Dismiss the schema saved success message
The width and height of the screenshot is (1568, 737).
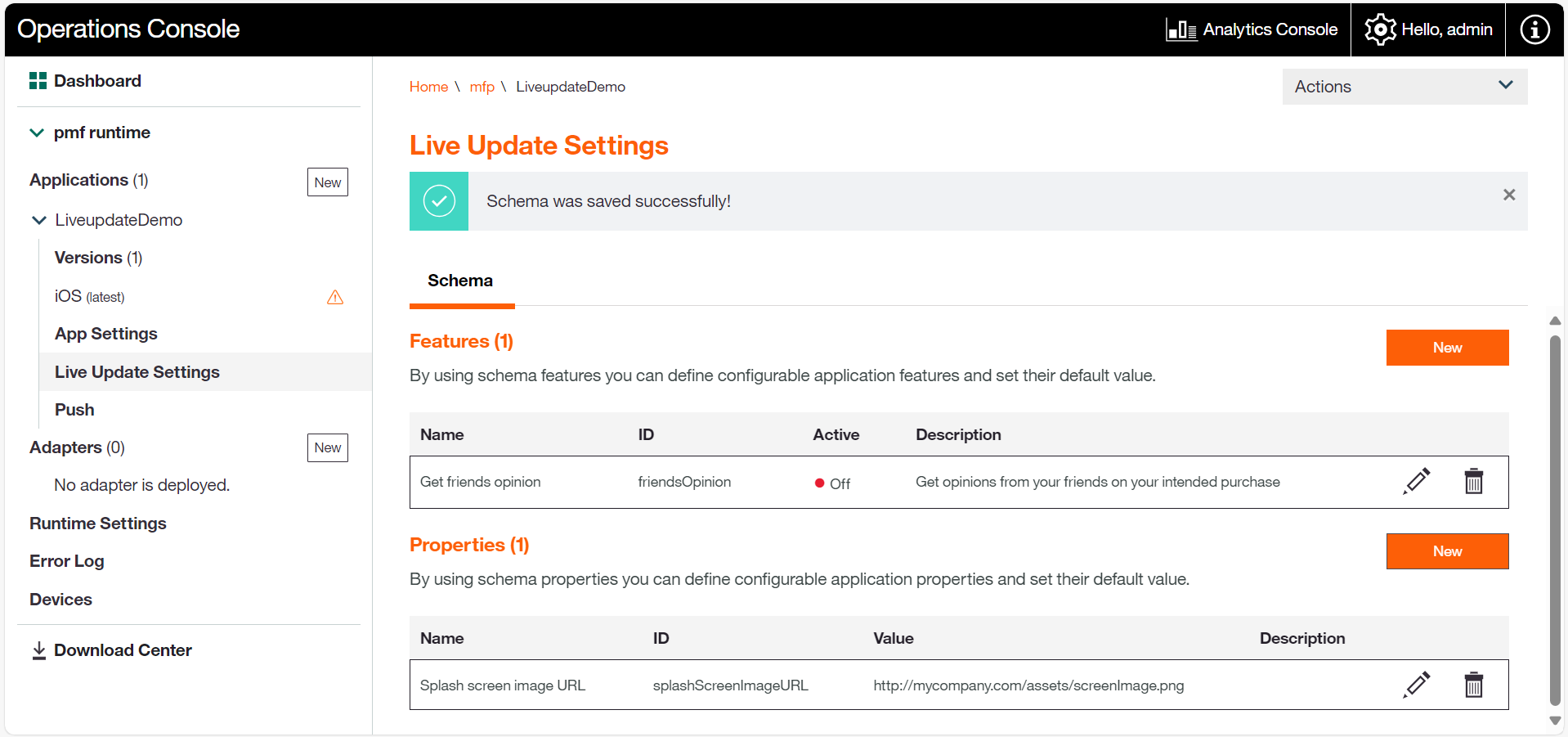coord(1508,195)
